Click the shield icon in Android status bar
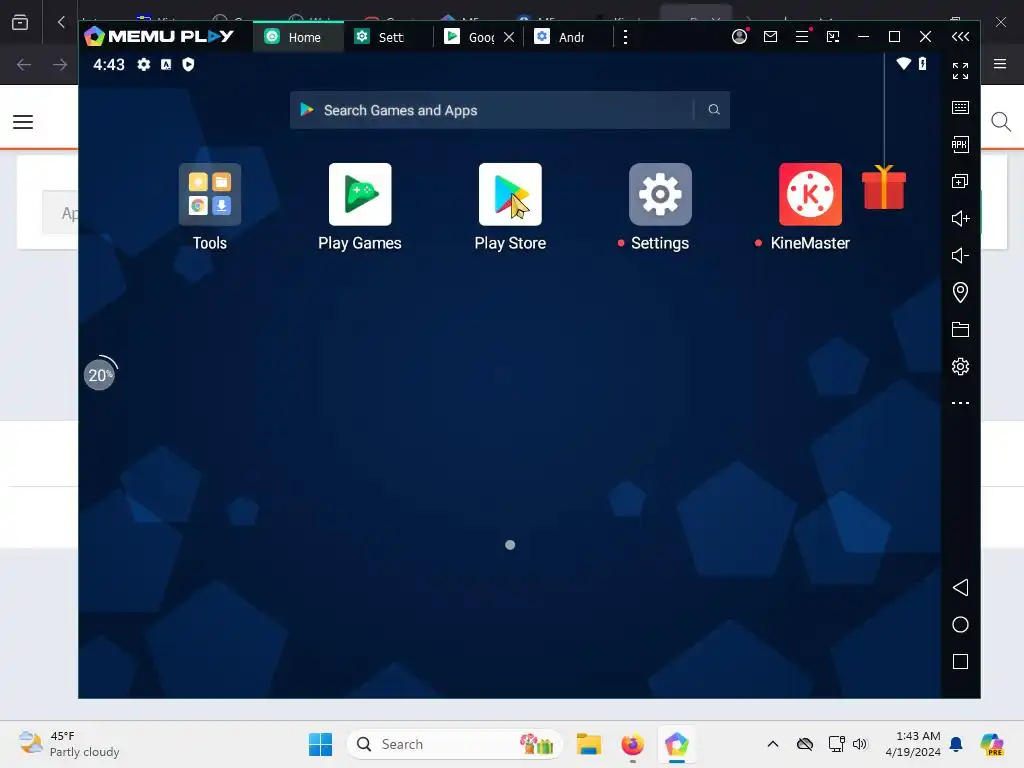Image resolution: width=1024 pixels, height=768 pixels. tap(188, 64)
